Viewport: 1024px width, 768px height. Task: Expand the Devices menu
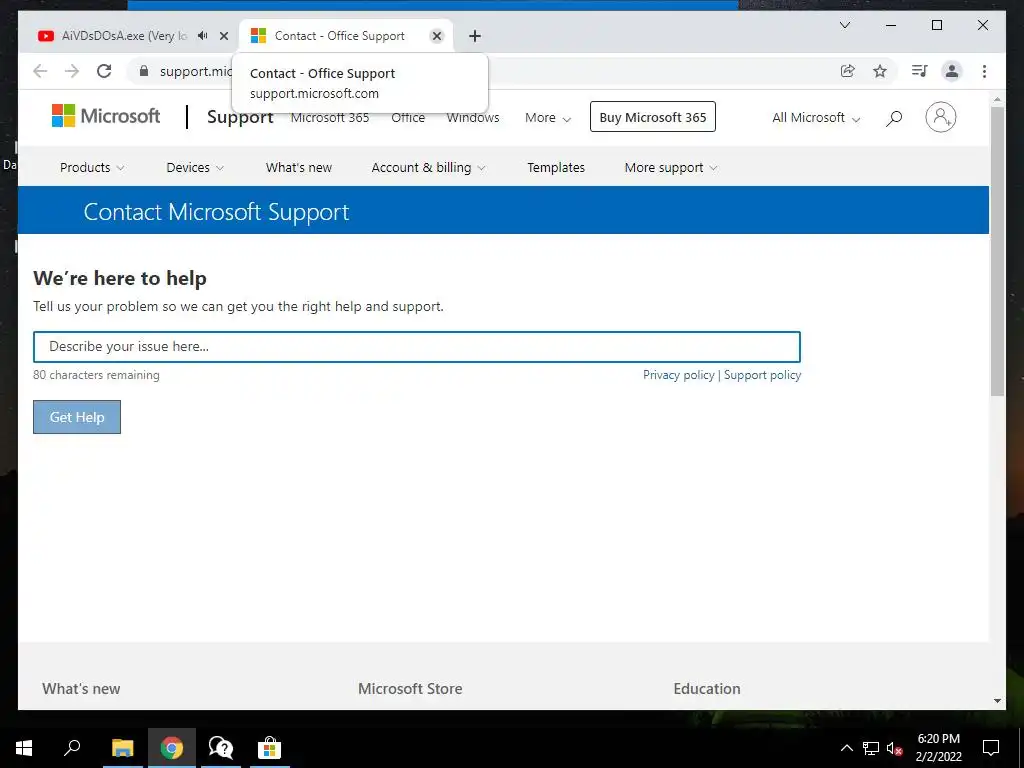(195, 167)
